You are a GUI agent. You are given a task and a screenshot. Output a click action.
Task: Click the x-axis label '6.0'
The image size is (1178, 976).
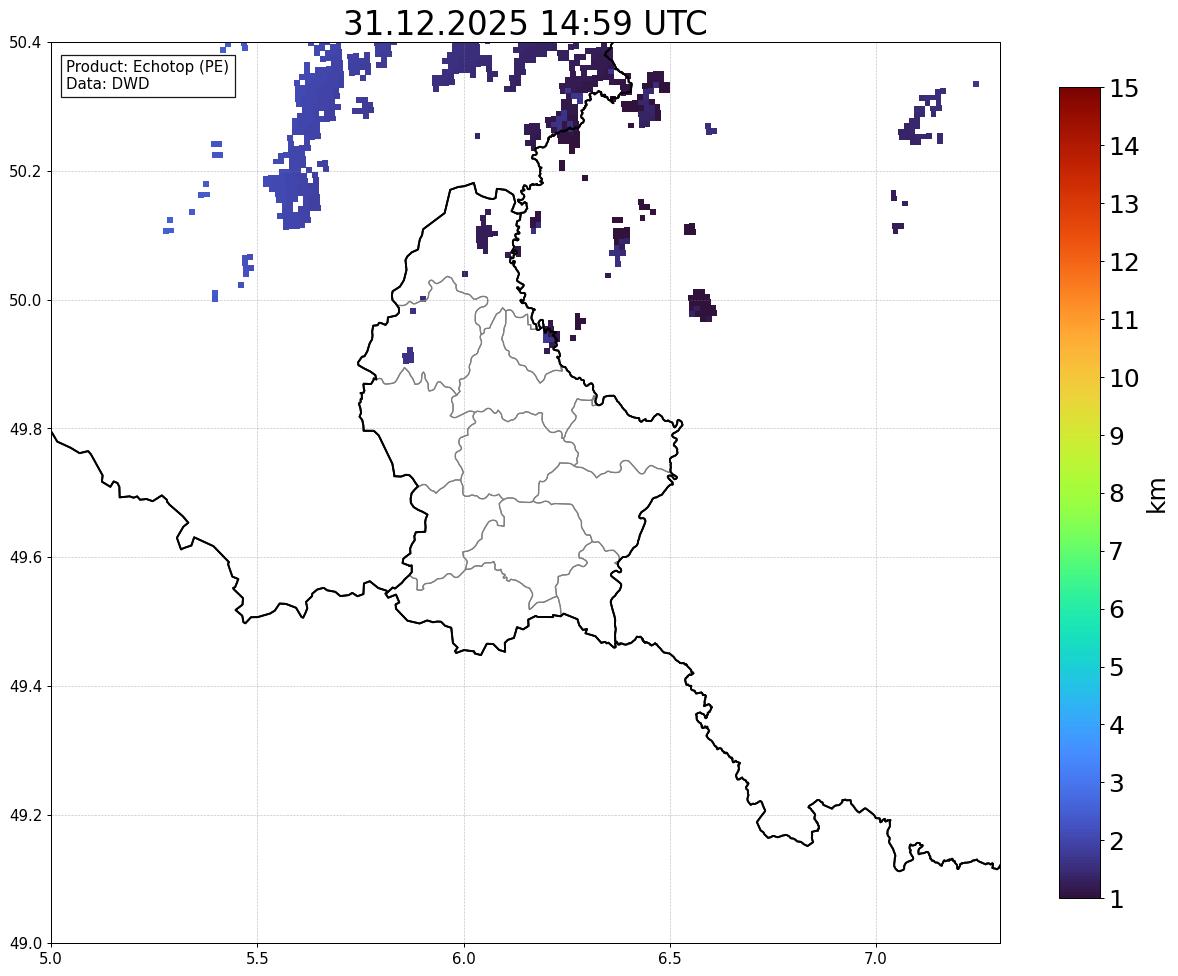pyautogui.click(x=464, y=959)
